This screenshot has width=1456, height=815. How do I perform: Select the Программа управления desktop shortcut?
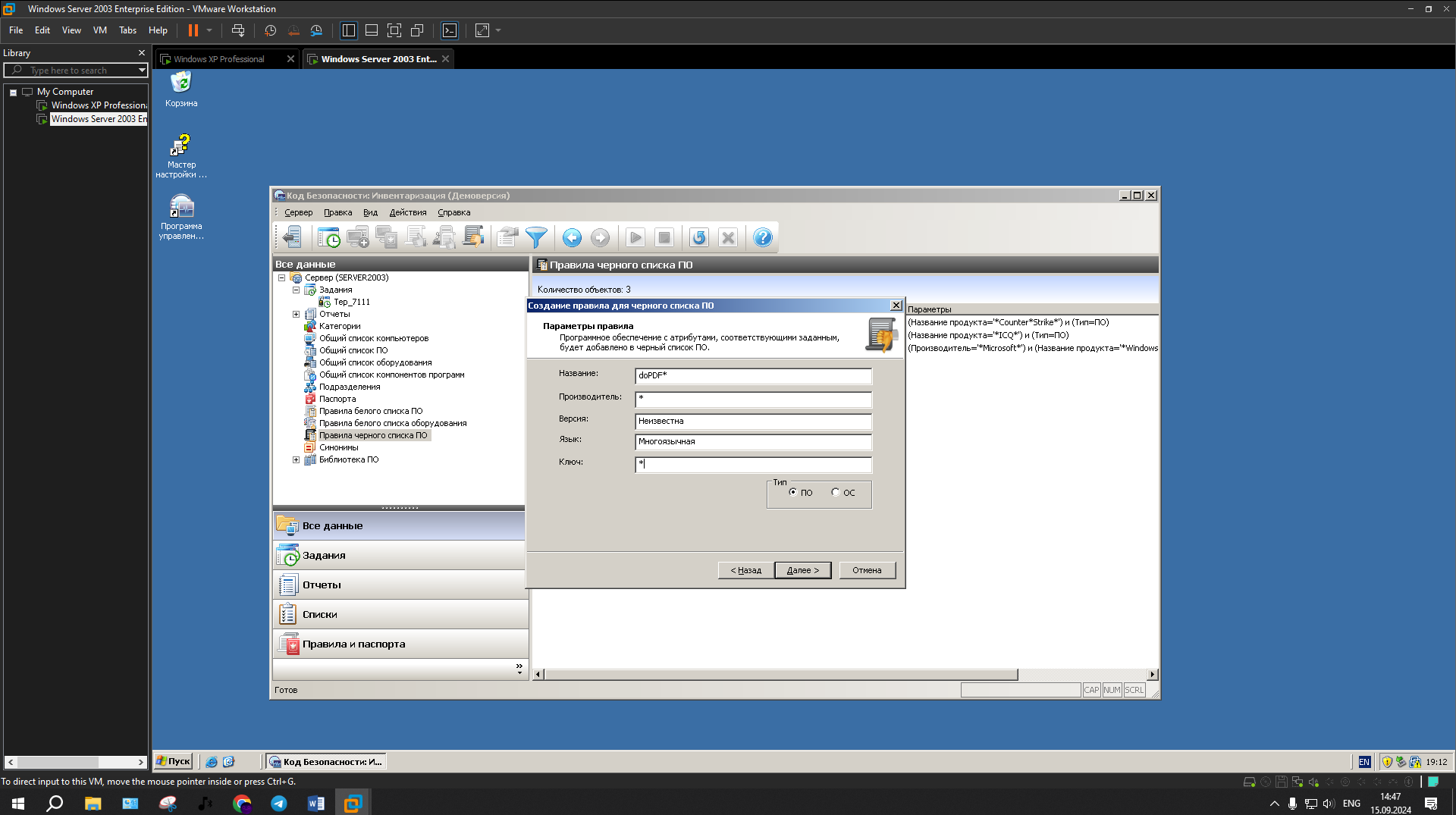(x=181, y=217)
